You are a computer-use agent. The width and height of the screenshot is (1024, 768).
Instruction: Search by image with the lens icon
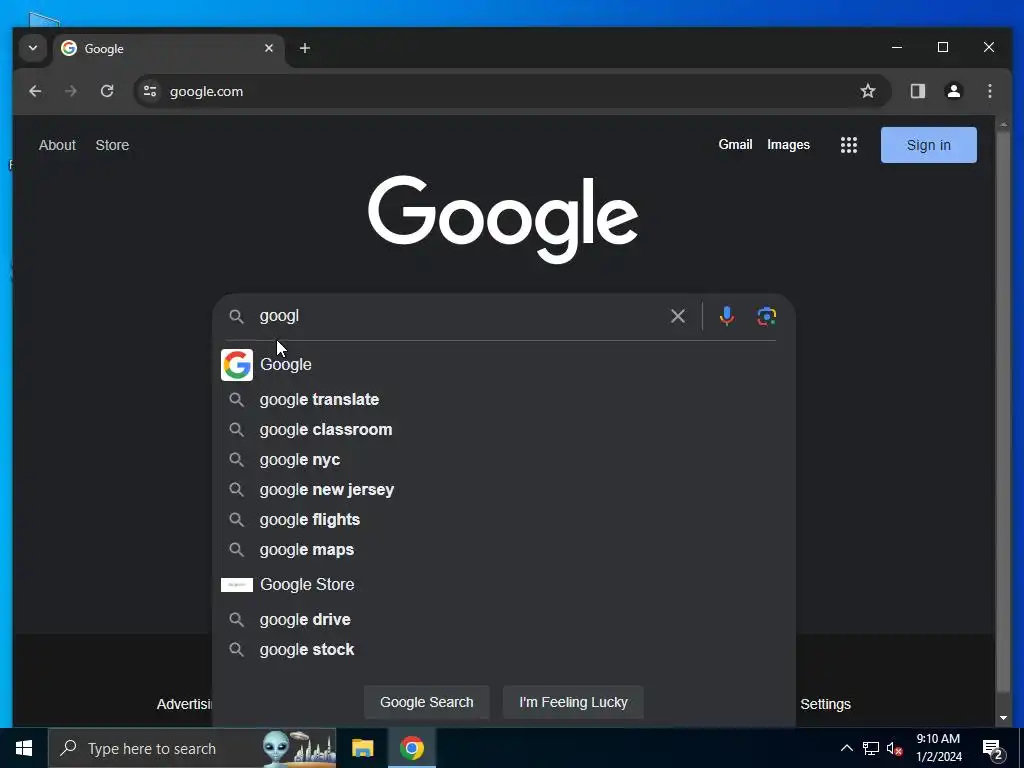[767, 316]
